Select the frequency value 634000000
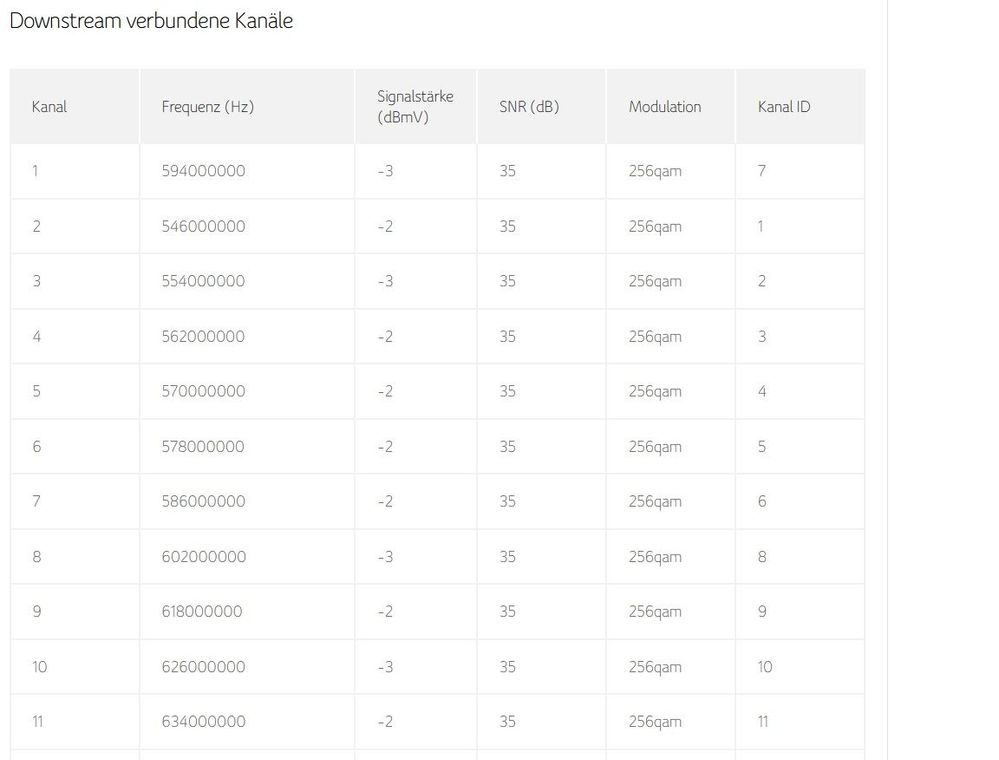 click(203, 722)
